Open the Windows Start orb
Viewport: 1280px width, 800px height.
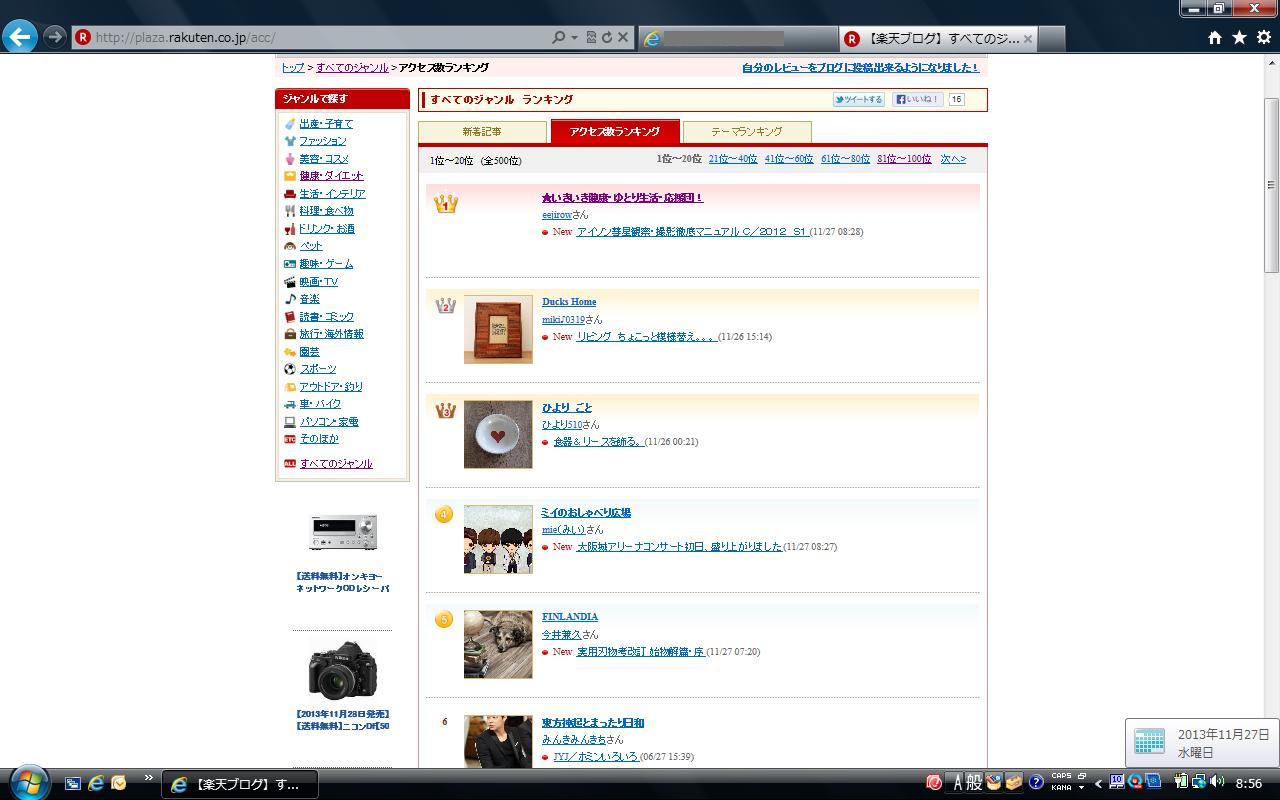click(x=28, y=782)
